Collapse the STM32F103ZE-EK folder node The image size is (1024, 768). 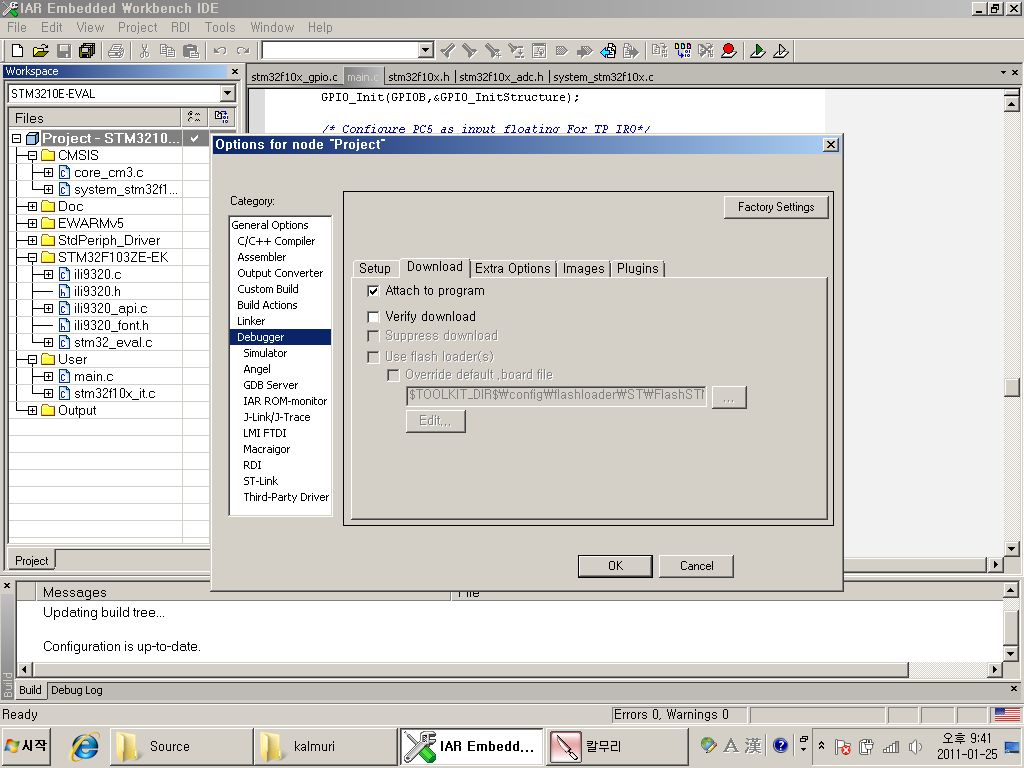[x=32, y=257]
